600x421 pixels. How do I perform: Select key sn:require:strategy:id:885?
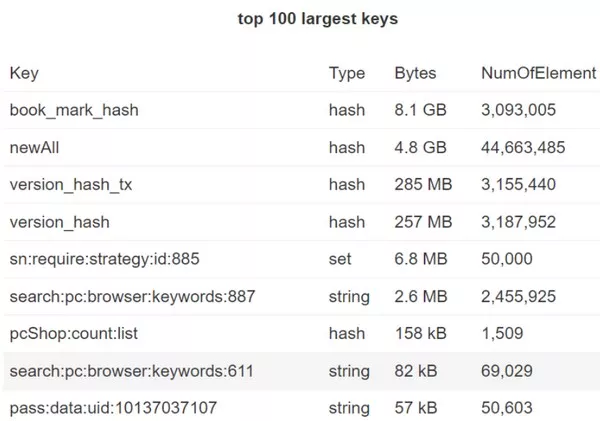[104, 259]
